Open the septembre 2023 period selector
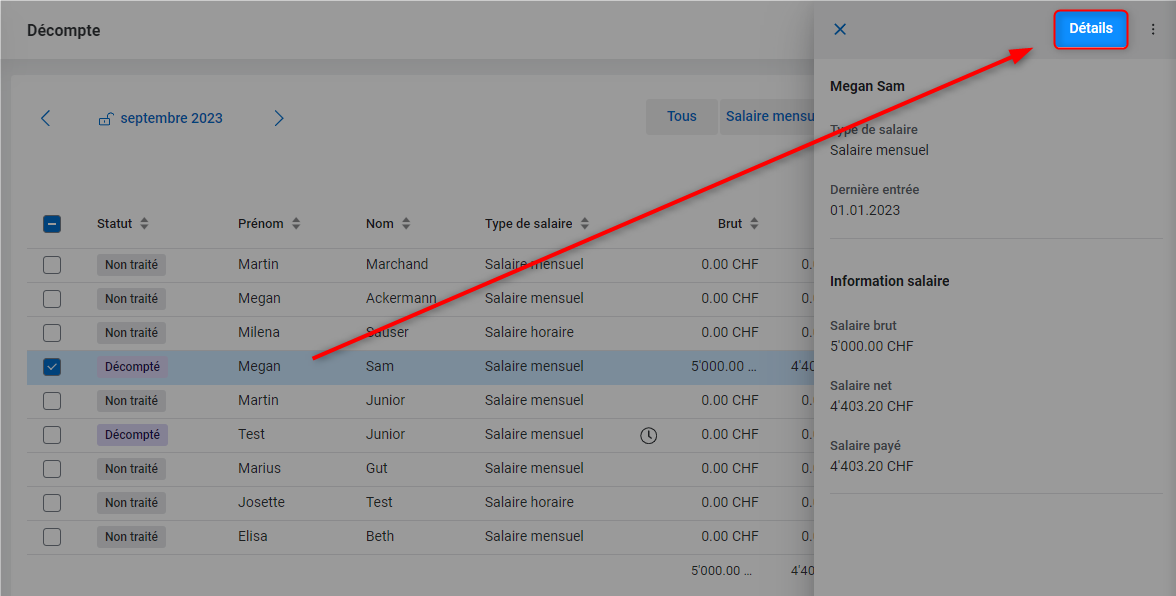Viewport: 1176px width, 596px height. pyautogui.click(x=171, y=118)
